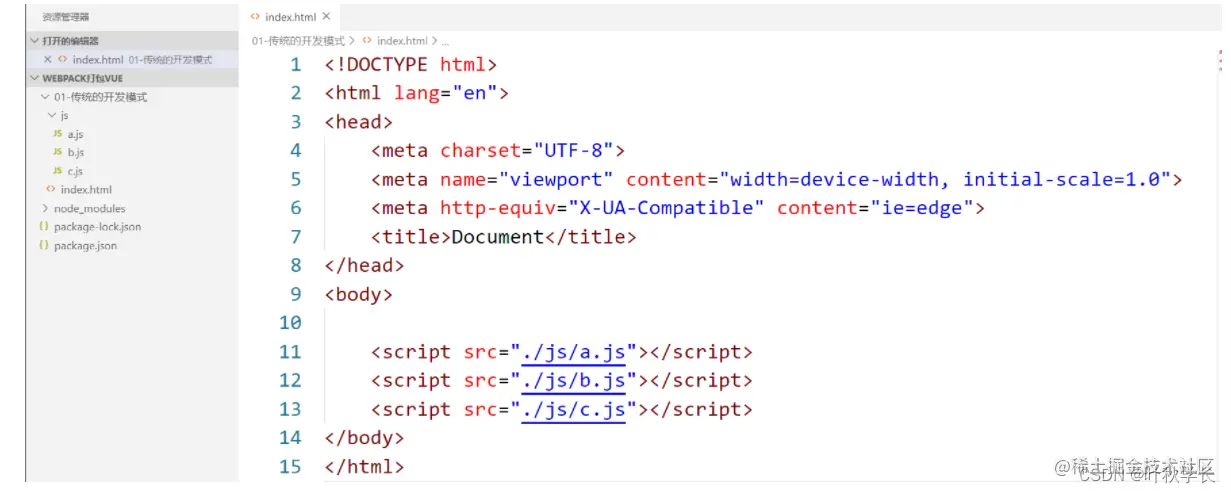Open package.json file
The width and height of the screenshot is (1231, 493).
click(x=85, y=245)
